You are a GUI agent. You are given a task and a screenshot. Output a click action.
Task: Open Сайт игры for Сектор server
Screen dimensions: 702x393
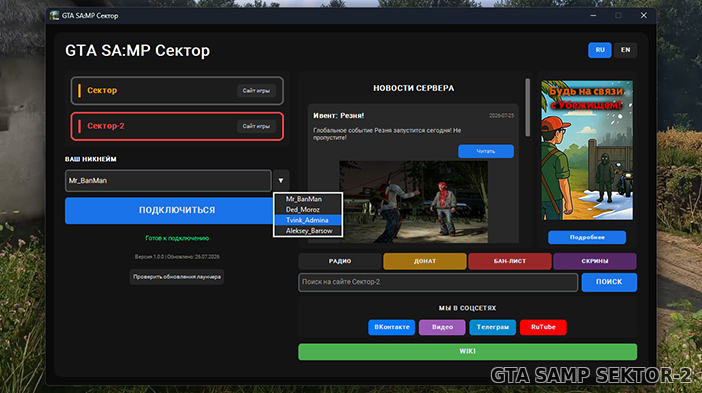256,90
